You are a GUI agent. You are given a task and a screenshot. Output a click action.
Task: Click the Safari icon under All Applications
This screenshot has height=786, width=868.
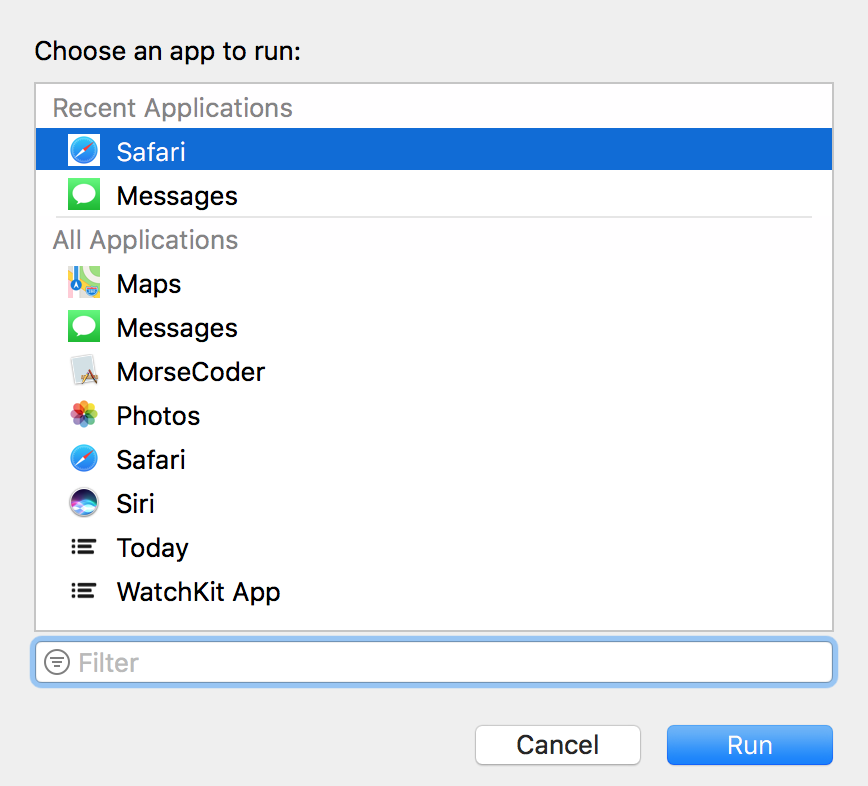[84, 459]
